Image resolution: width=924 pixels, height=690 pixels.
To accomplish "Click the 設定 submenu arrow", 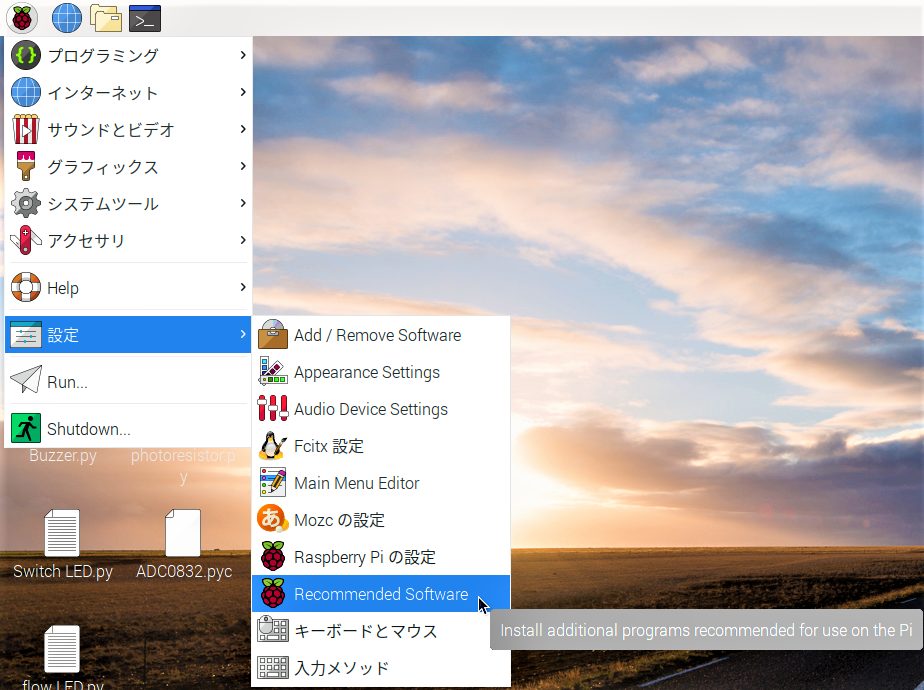I will coord(243,335).
